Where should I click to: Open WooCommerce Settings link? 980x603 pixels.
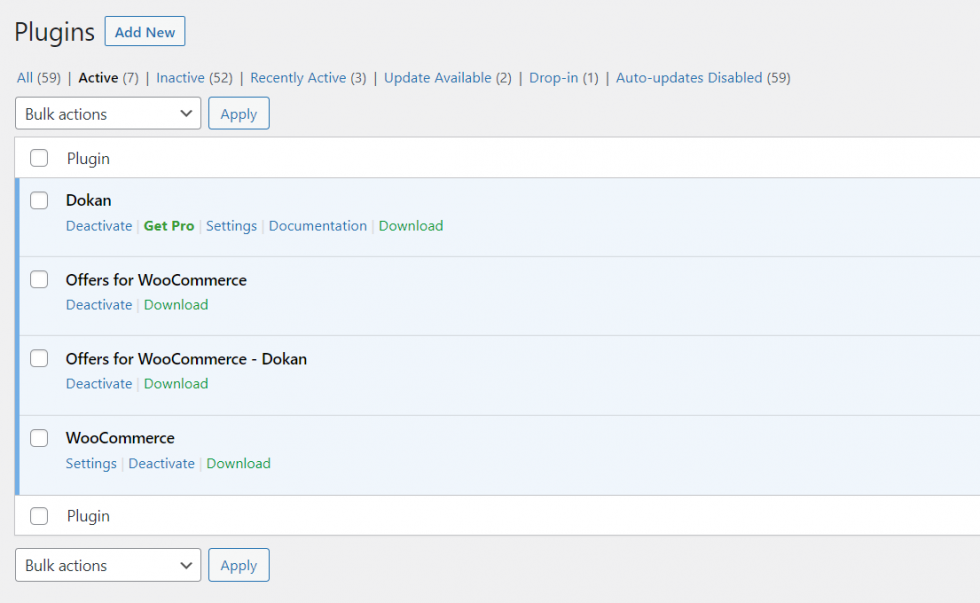point(91,464)
